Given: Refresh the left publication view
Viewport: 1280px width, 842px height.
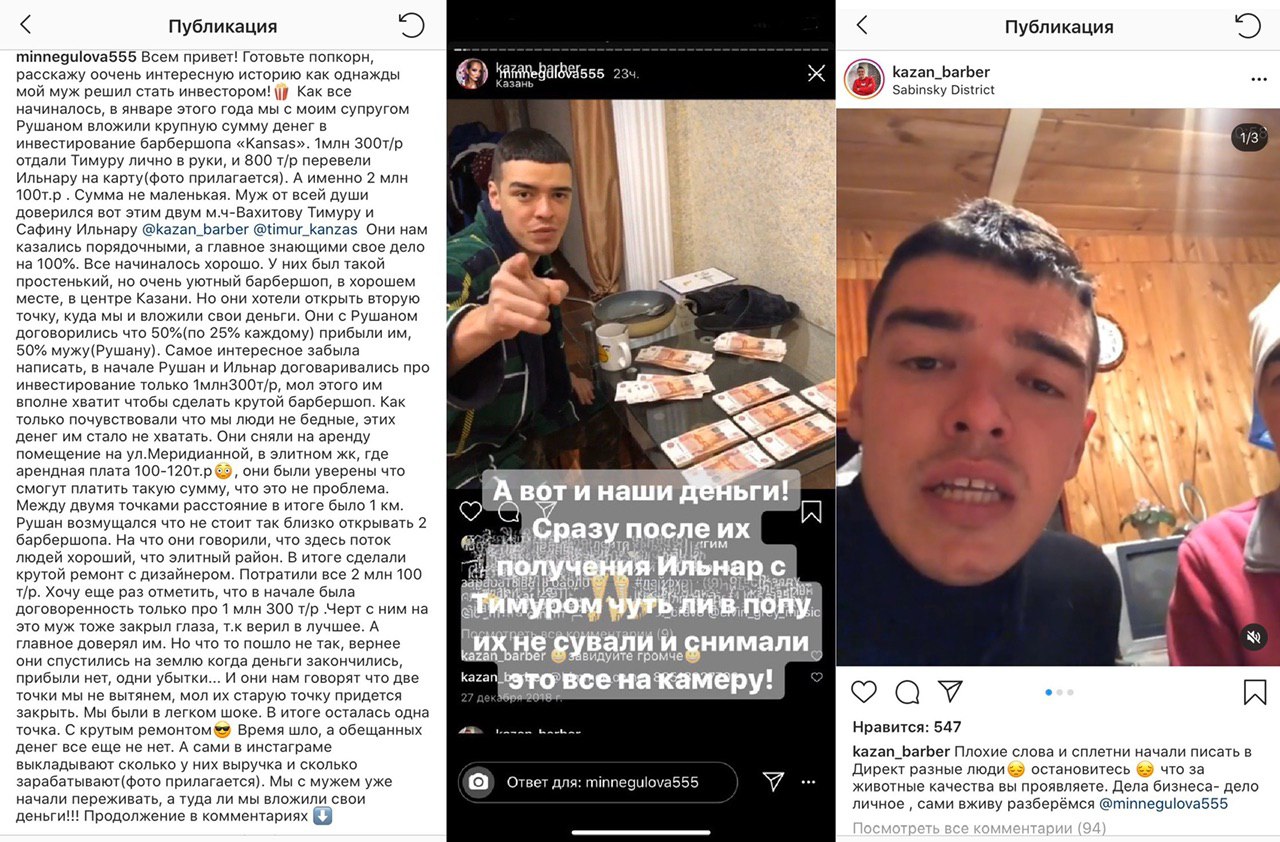Looking at the screenshot, I should pos(412,25).
